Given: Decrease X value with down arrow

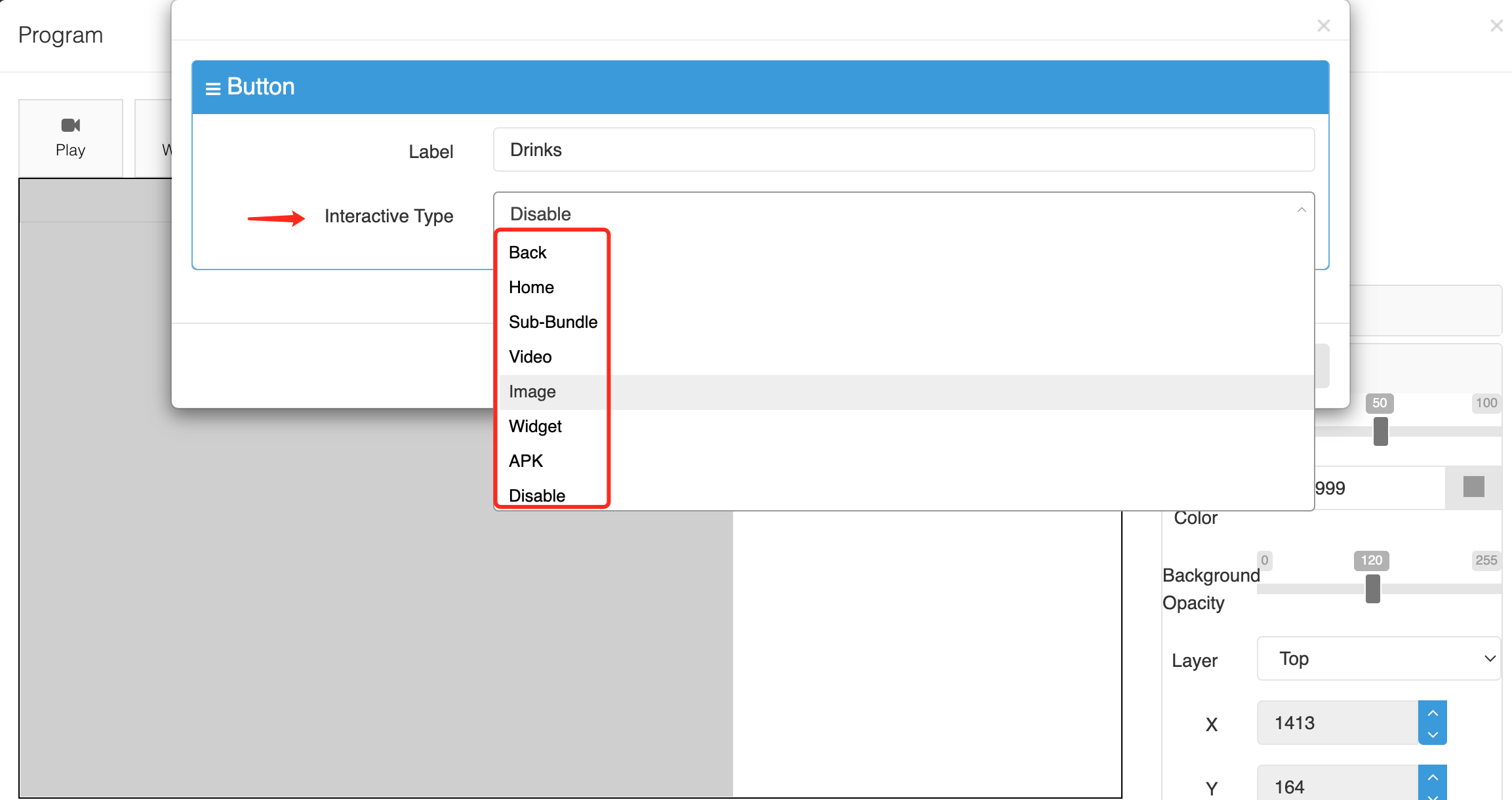Looking at the screenshot, I should tap(1433, 734).
